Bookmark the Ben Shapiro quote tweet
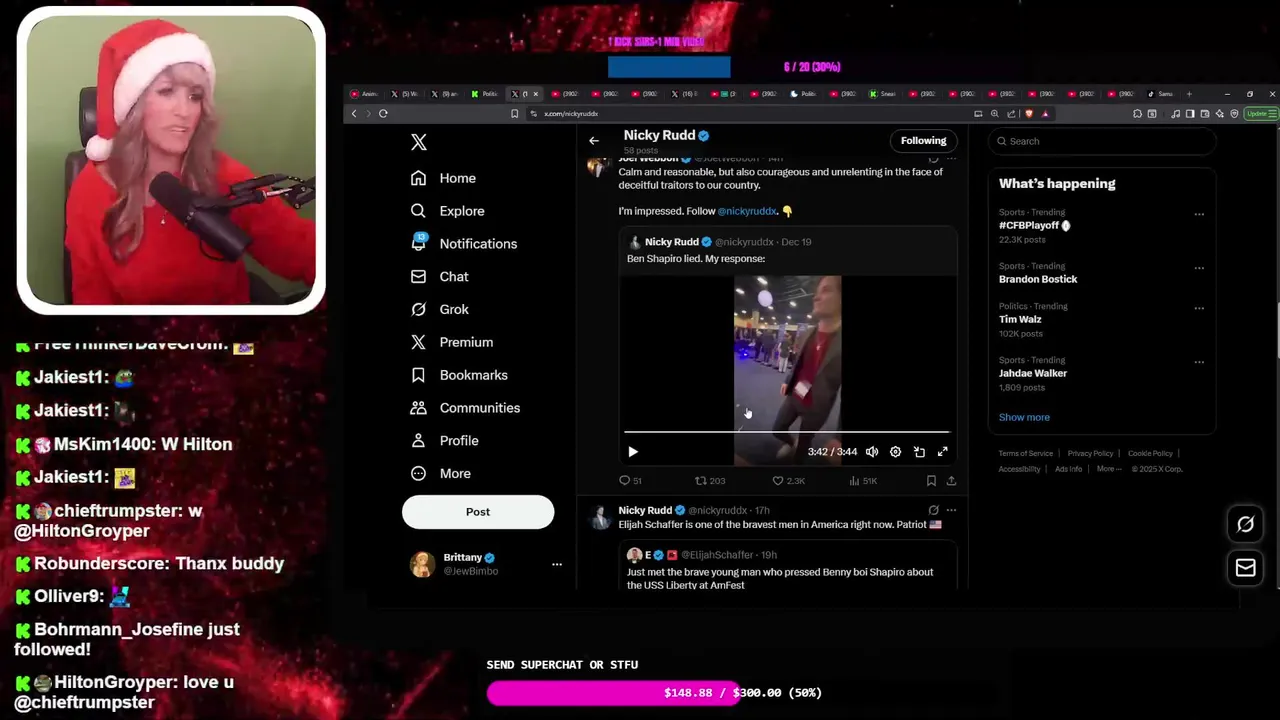Screen dimensions: 1280x720 pos(931,481)
